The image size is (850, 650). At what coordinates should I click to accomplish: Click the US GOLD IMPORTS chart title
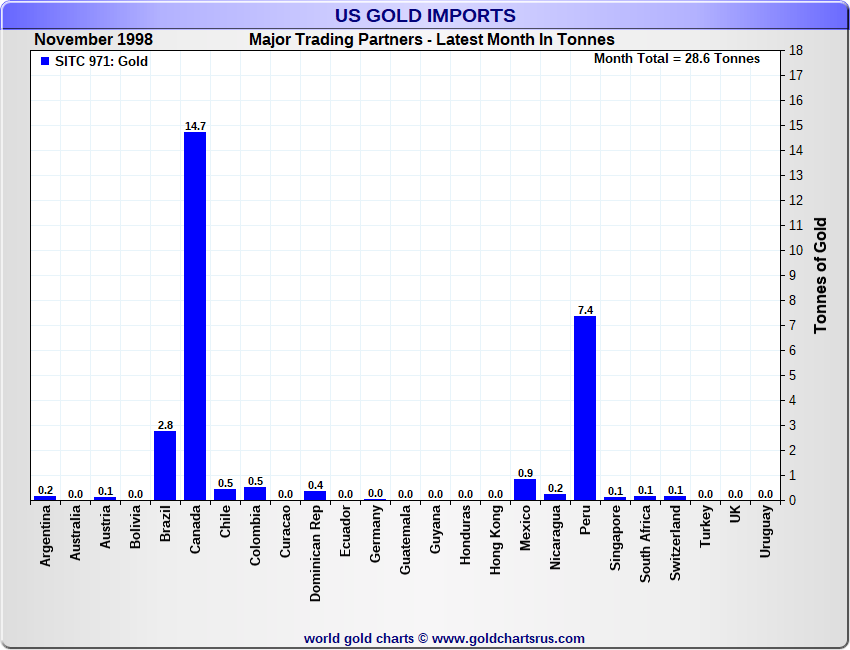pos(425,16)
